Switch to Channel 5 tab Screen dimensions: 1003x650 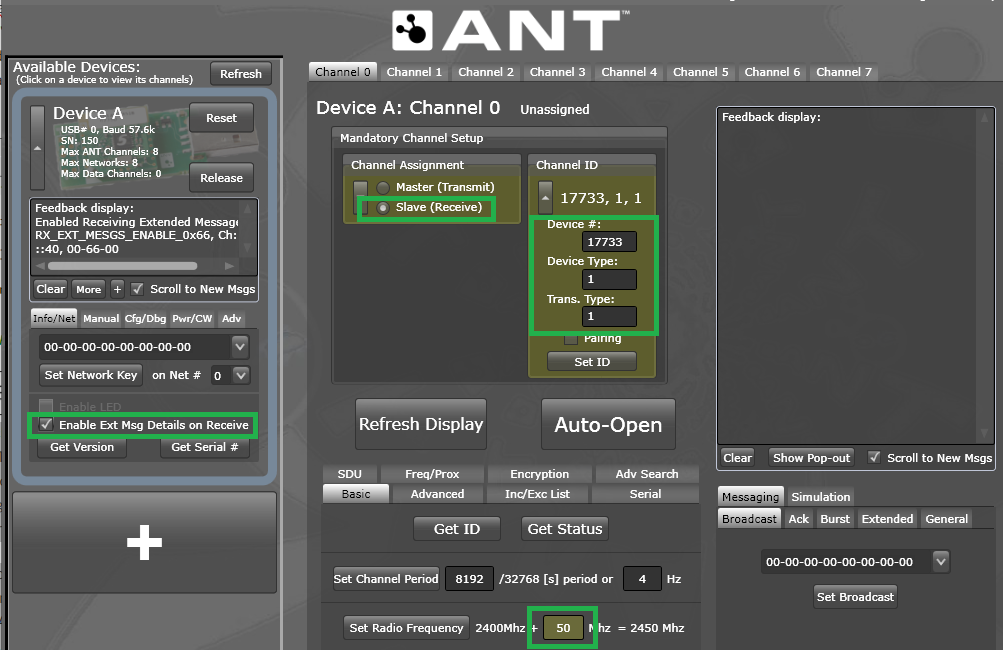[700, 72]
